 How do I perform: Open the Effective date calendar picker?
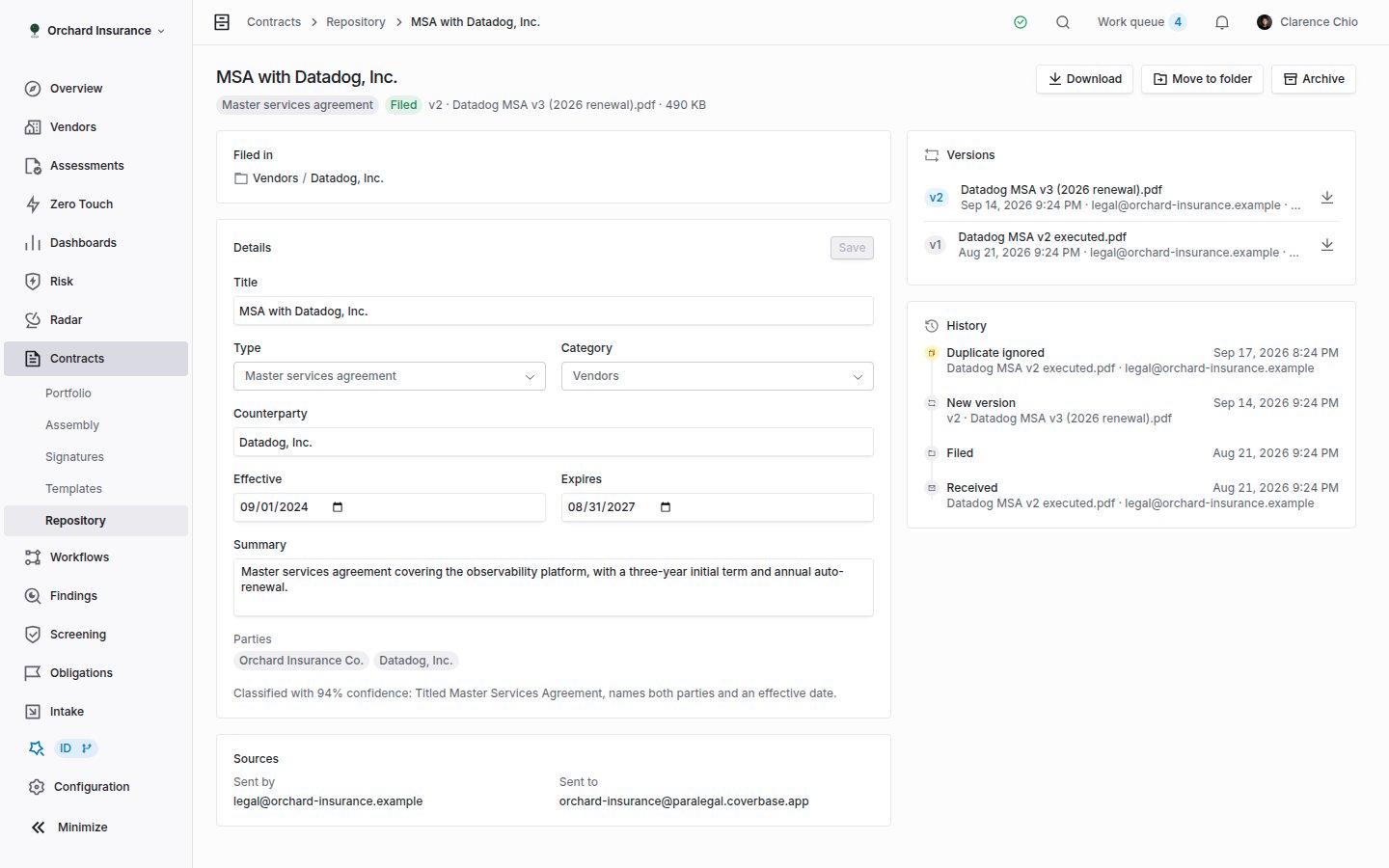coord(338,507)
